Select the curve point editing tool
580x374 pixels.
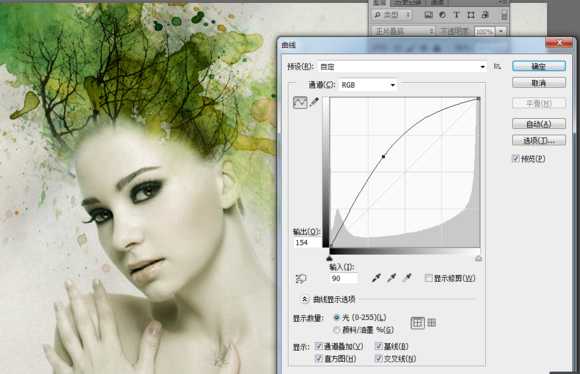click(300, 102)
